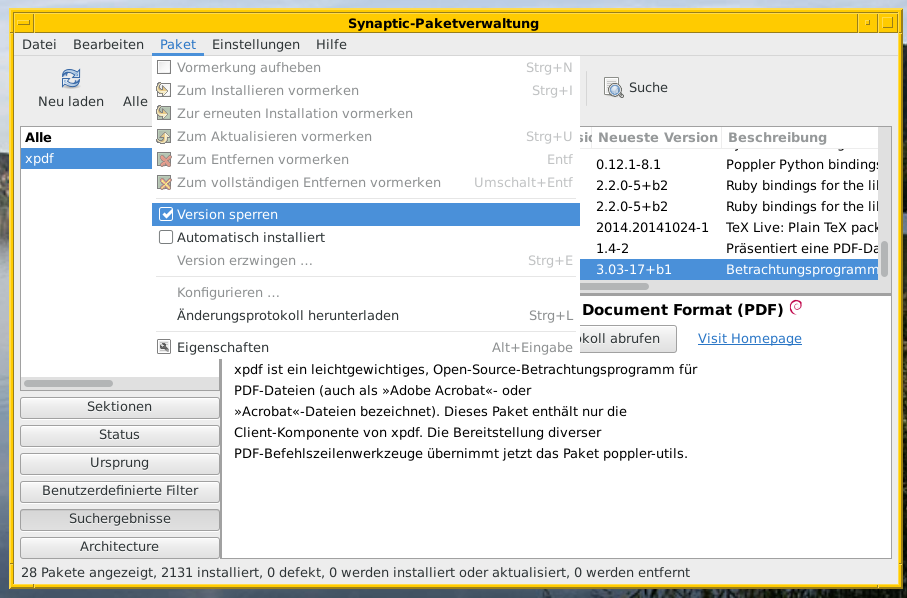Click the horizontal scrollbar below the package list

70,383
